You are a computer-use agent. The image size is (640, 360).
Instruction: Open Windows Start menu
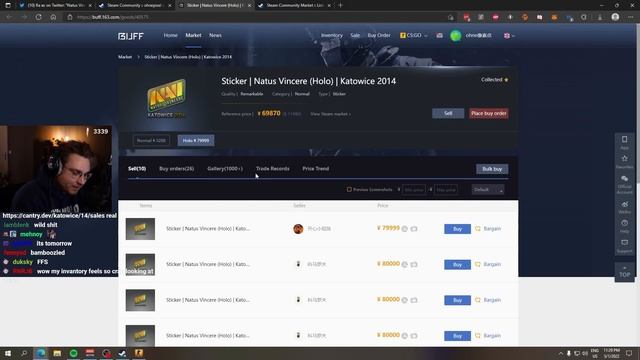click(7, 353)
